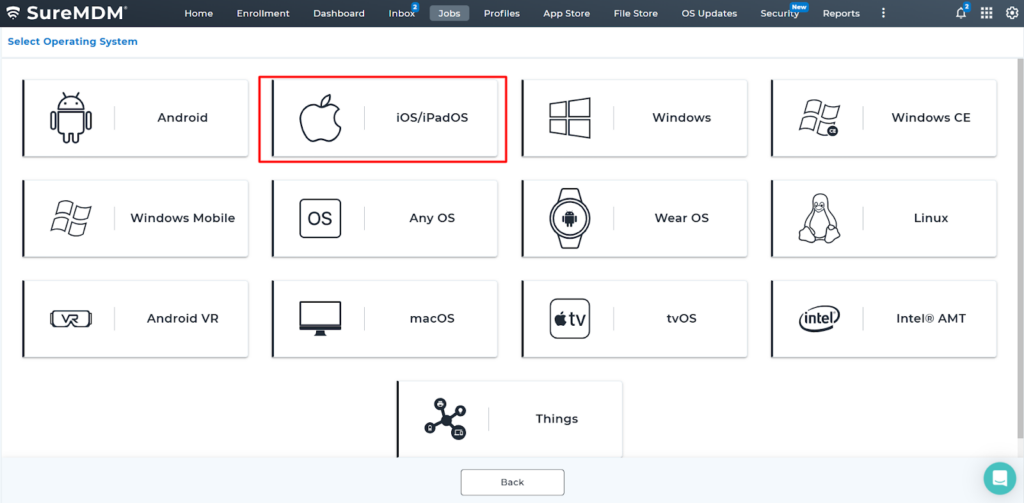Select the Apple tv tvOS icon
1024x503 pixels.
point(569,319)
